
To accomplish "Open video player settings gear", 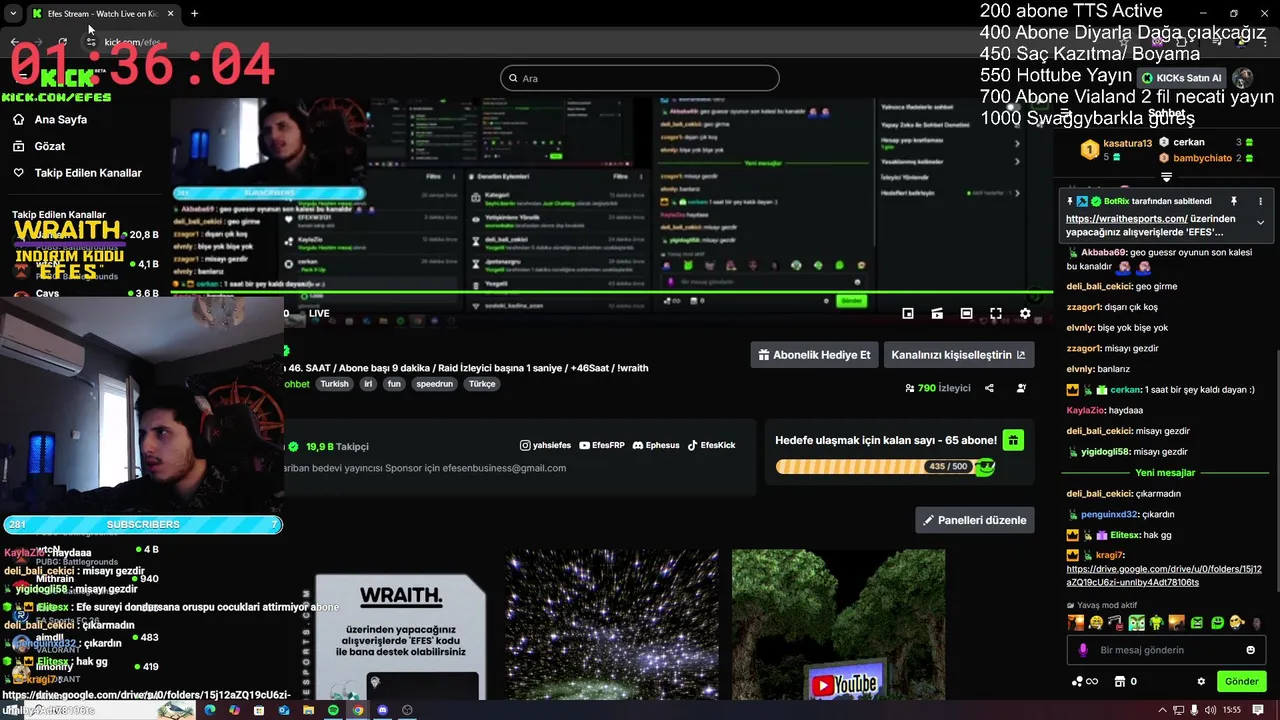I will (1025, 313).
